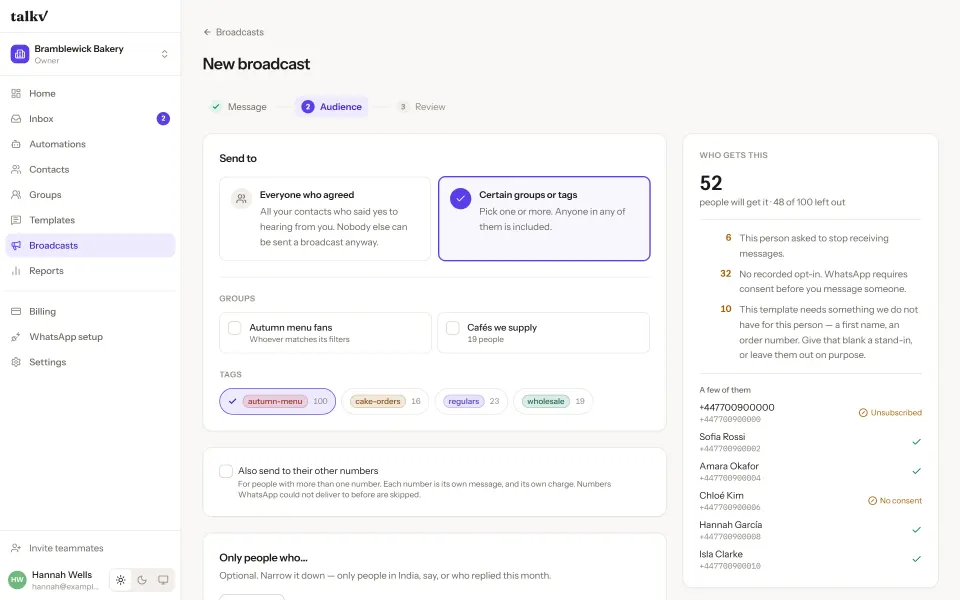The height and width of the screenshot is (600, 960).
Task: Select the Audience step
Action: [331, 107]
